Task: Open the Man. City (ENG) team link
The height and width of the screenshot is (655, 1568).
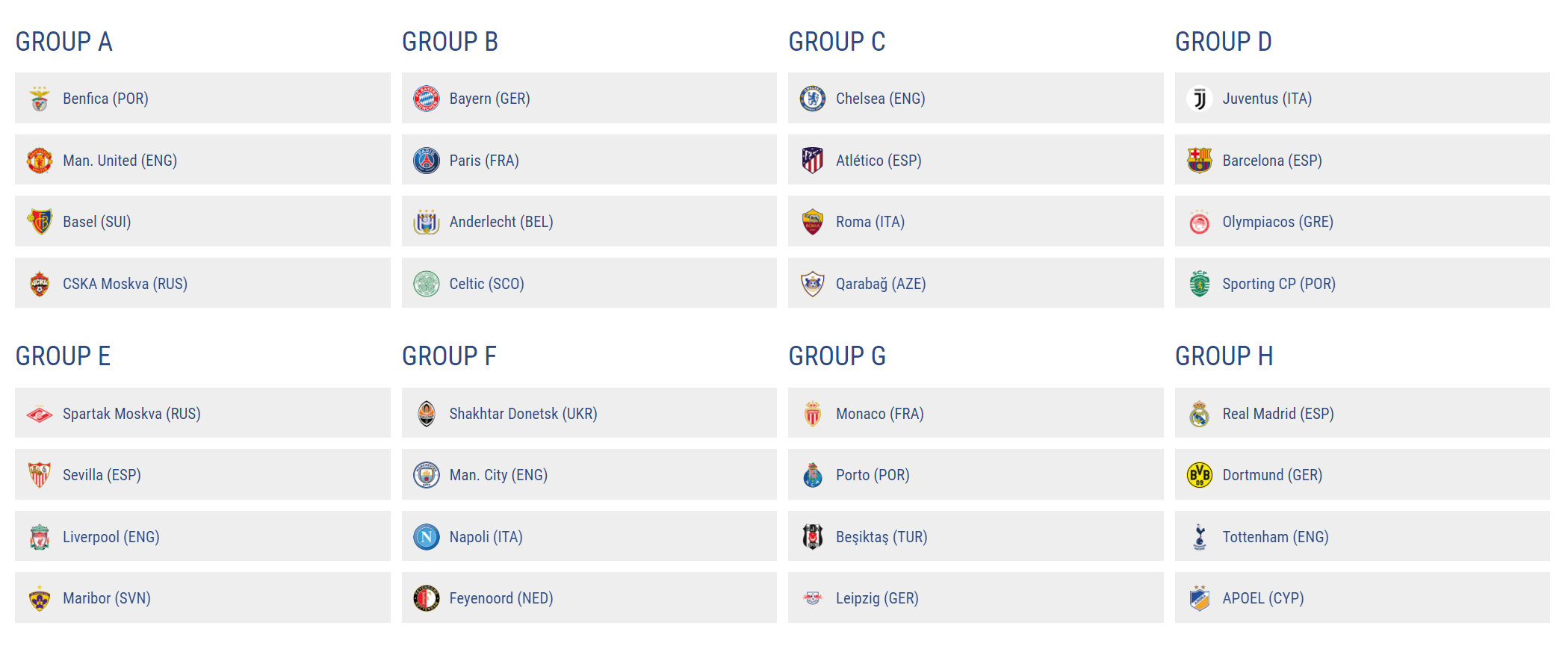Action: (498, 475)
